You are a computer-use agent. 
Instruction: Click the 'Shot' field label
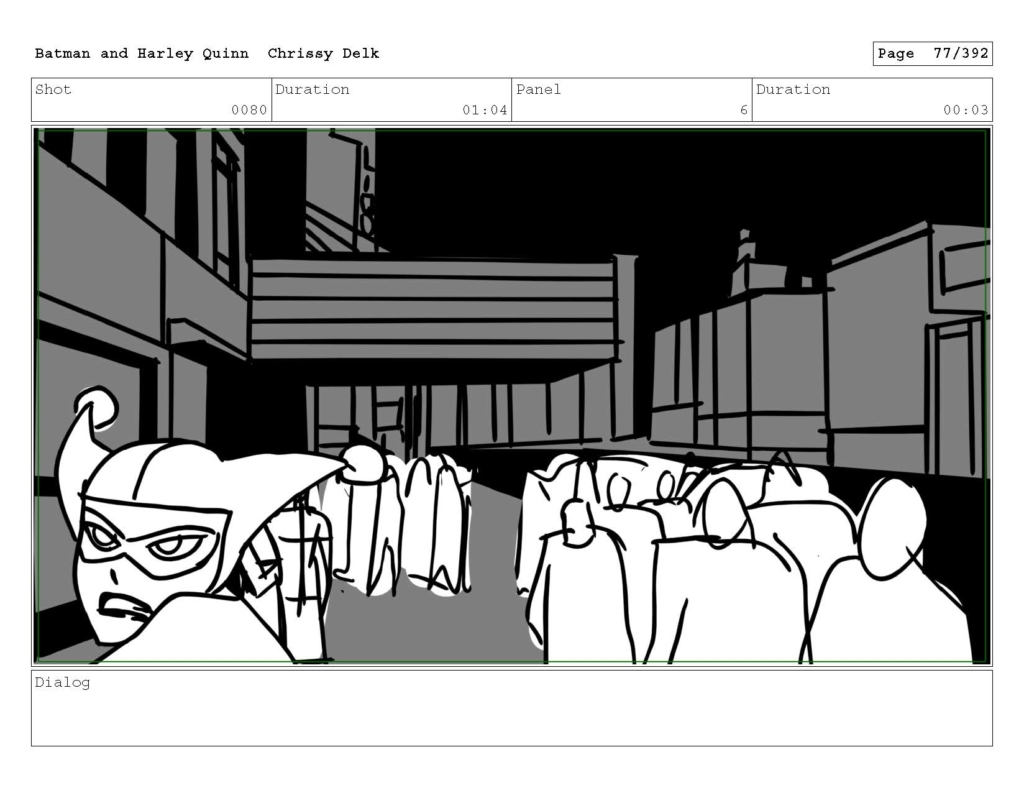[x=53, y=89]
